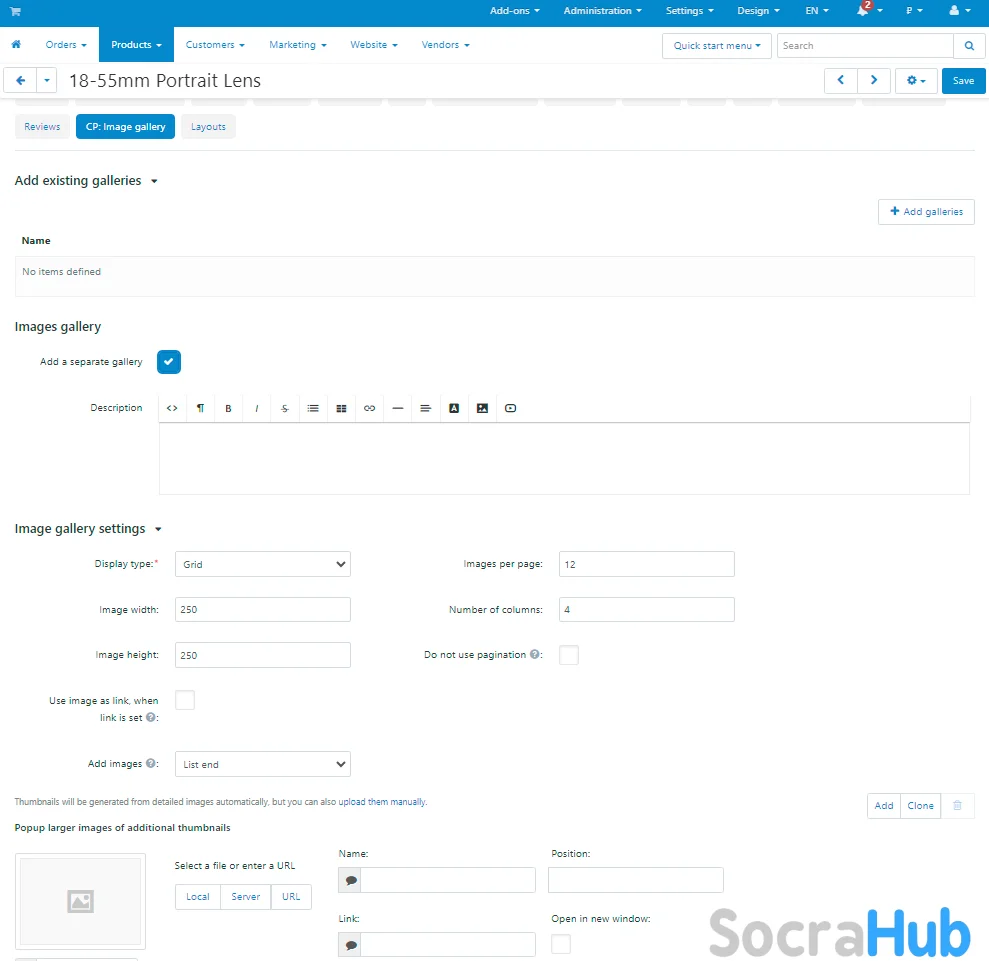This screenshot has height=961, width=989.
Task: Switch to the Reviews tab
Action: point(42,127)
